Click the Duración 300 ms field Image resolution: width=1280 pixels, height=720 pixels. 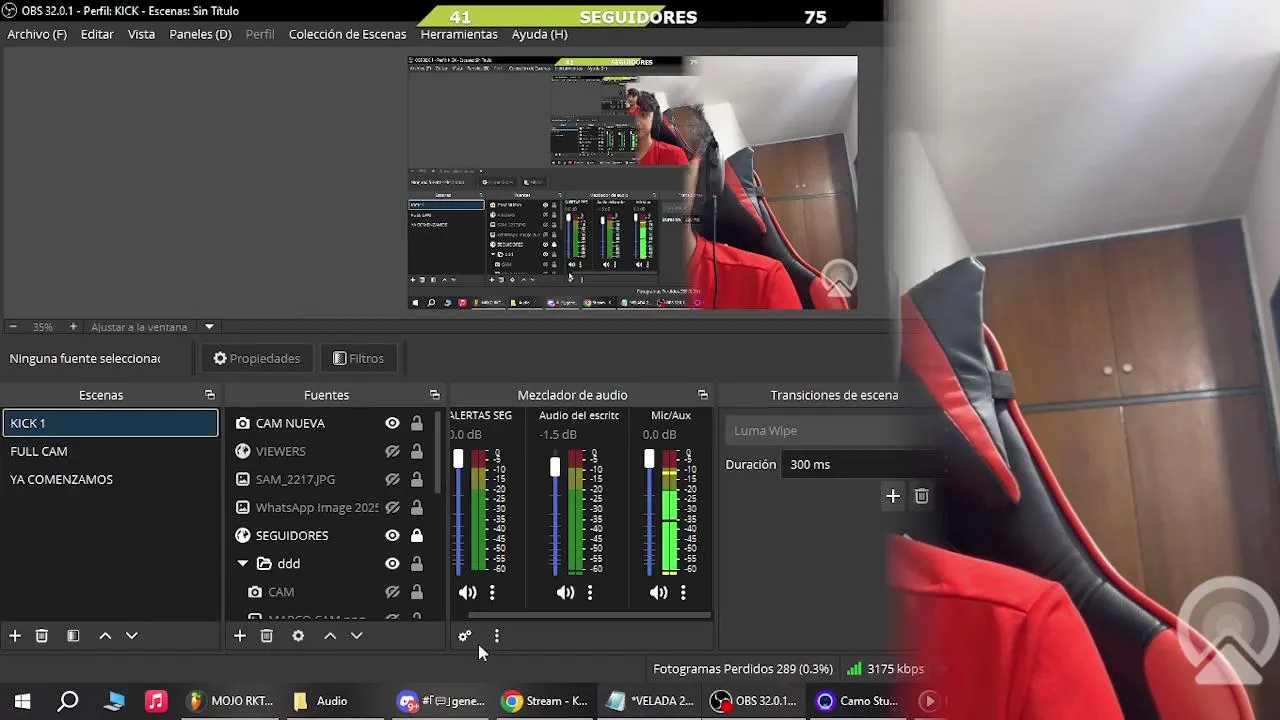[x=865, y=464]
